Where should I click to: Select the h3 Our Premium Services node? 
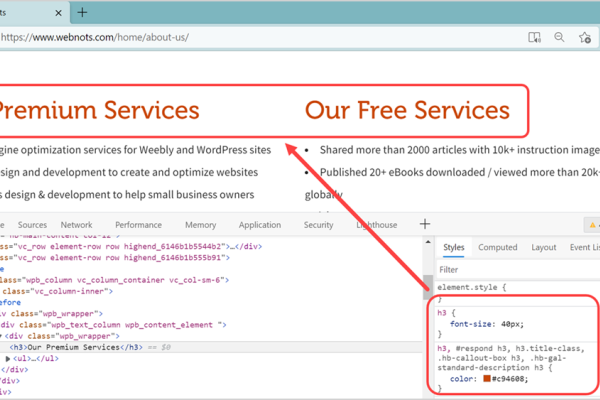click(80, 346)
